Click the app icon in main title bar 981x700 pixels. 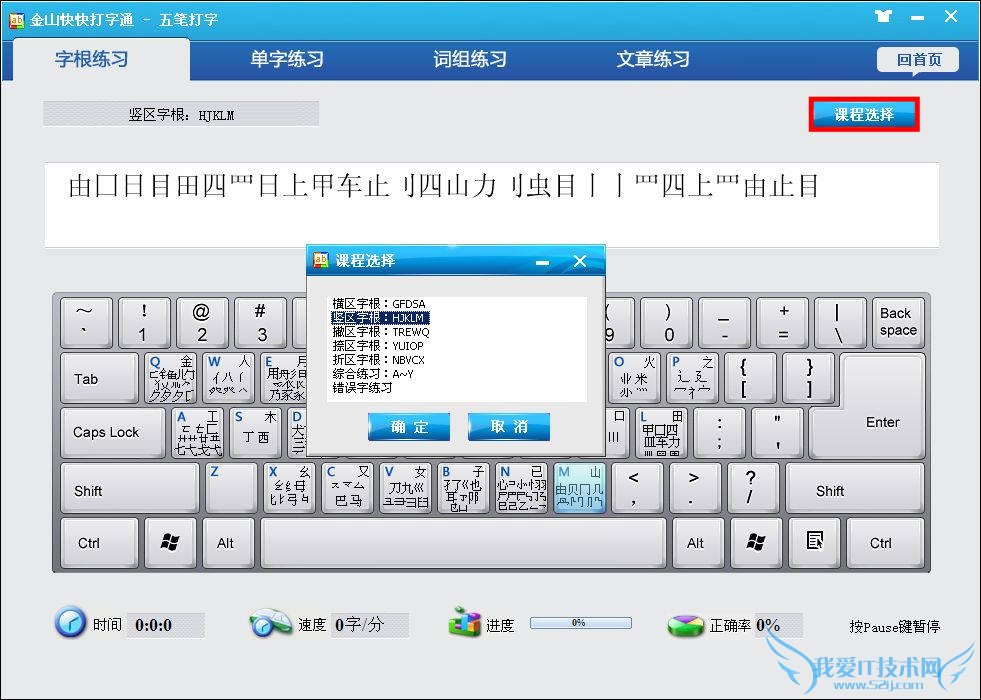pos(16,20)
